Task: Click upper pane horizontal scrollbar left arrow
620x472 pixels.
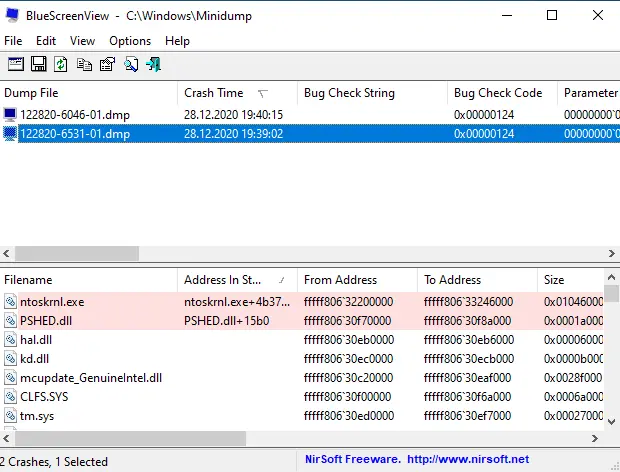Action: point(6,253)
